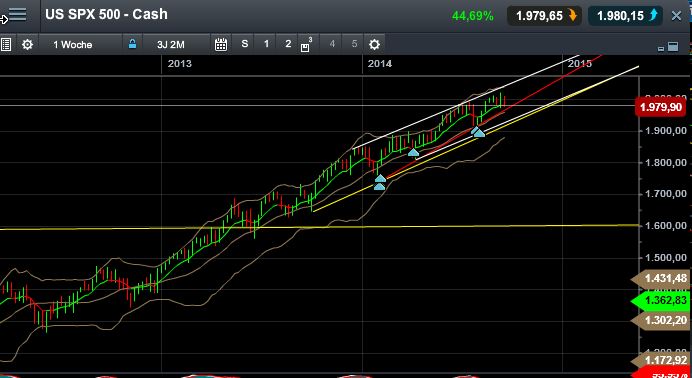The image size is (692, 378).
Task: Open the '3J 2M' time range dropdown
Action: click(x=171, y=45)
